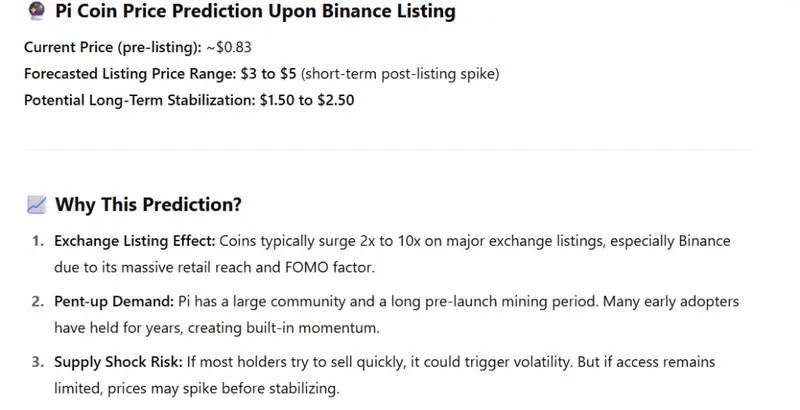Click list number 2 marker

point(38,301)
